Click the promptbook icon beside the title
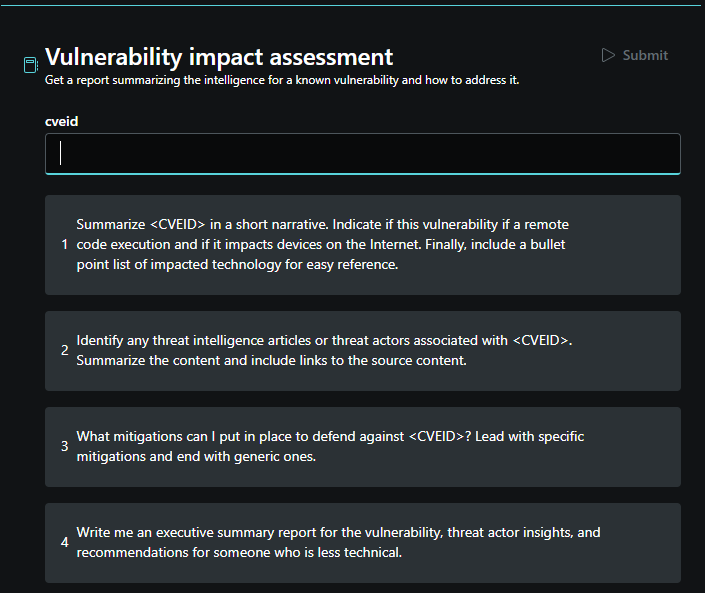 click(31, 65)
